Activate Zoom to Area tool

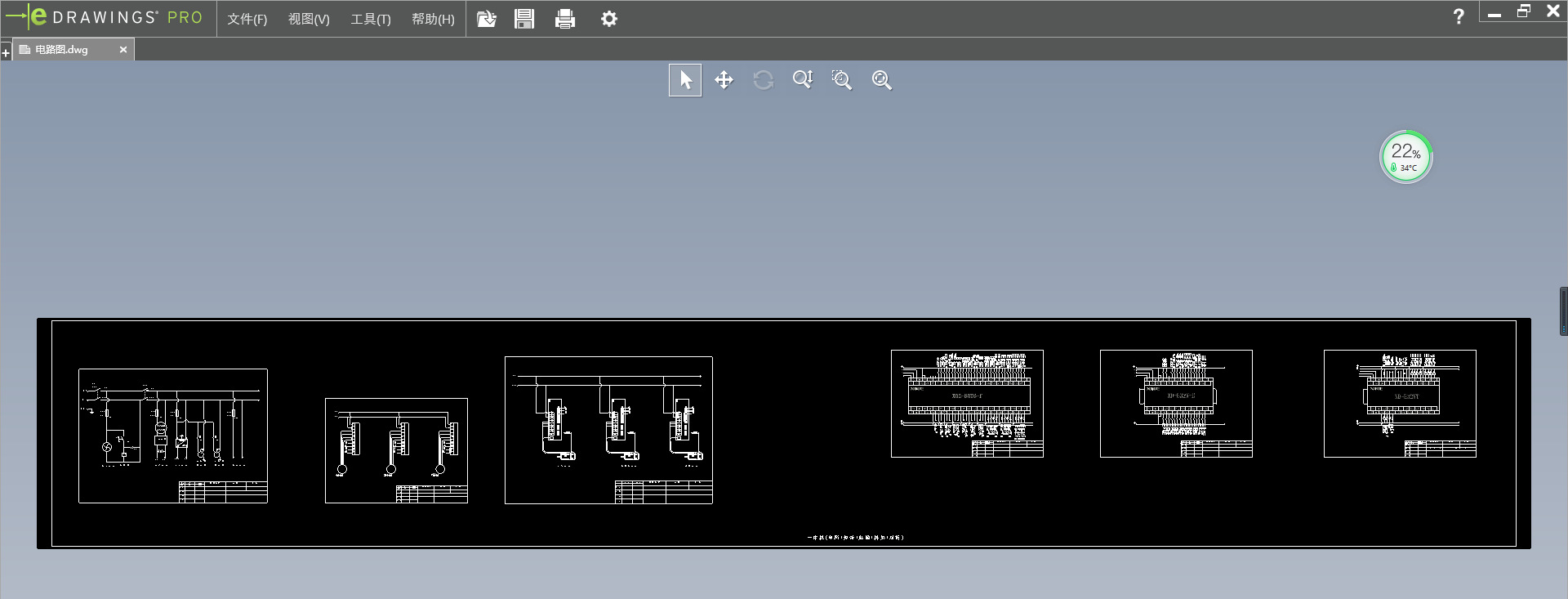pos(842,80)
